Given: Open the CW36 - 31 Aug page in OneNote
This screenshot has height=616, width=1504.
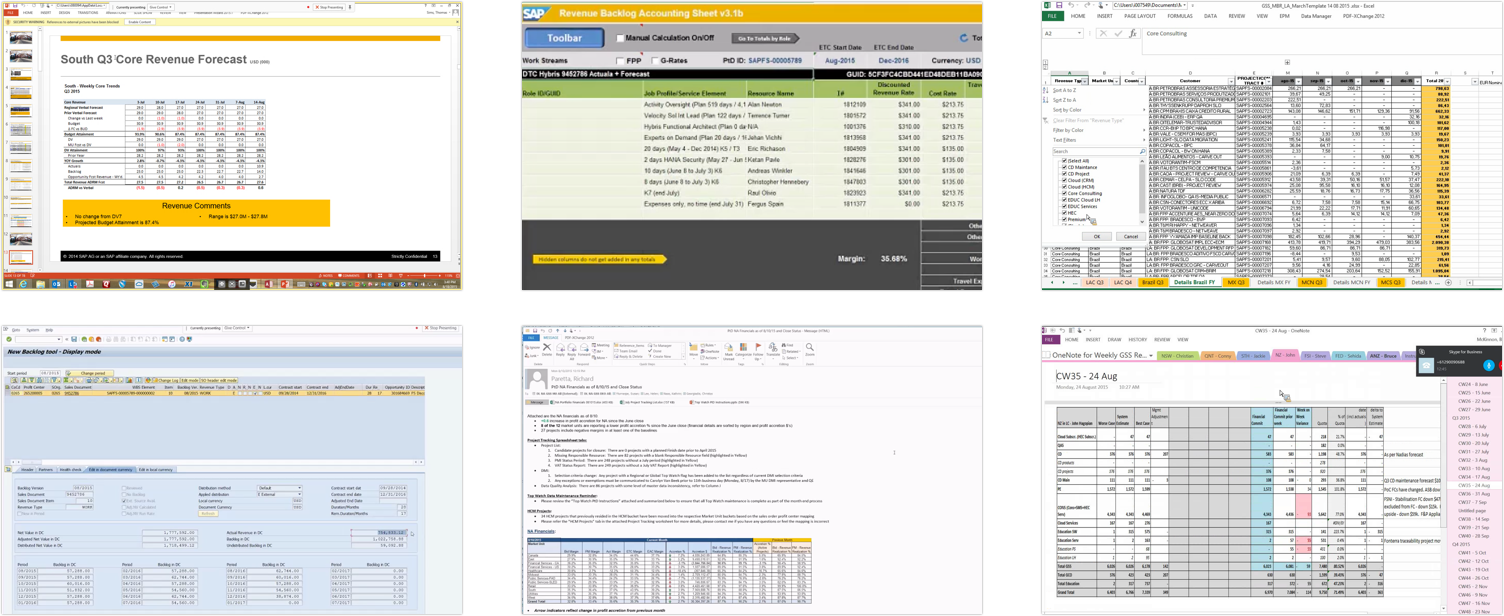Looking at the screenshot, I should pos(1474,494).
